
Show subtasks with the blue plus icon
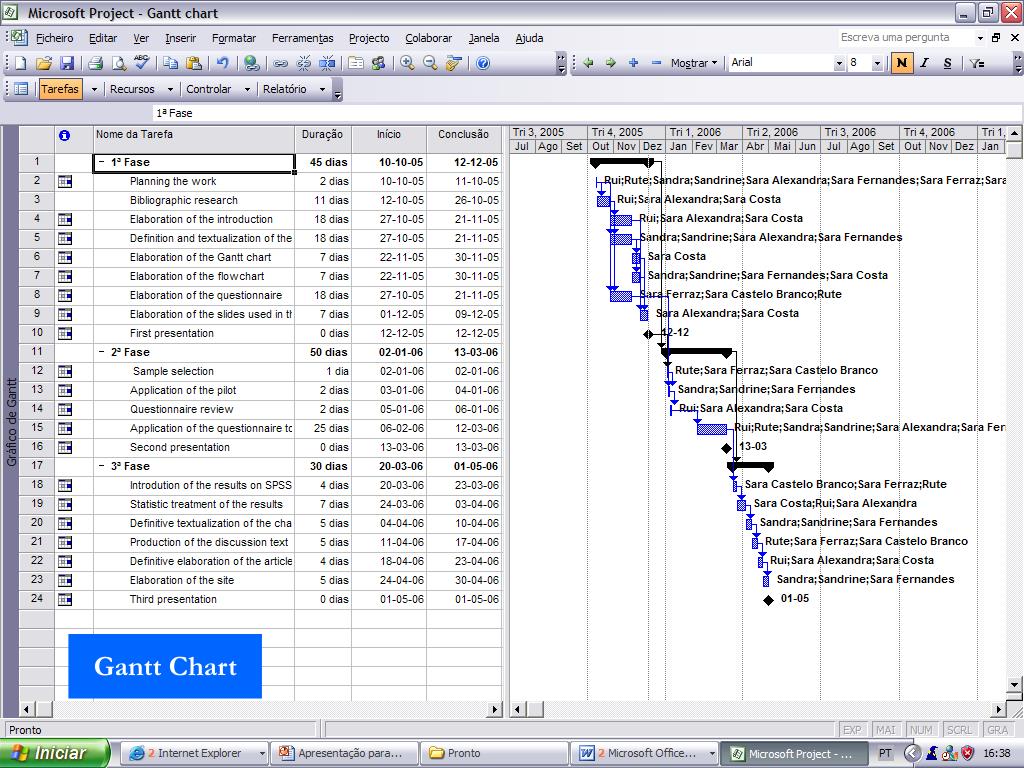(x=633, y=63)
